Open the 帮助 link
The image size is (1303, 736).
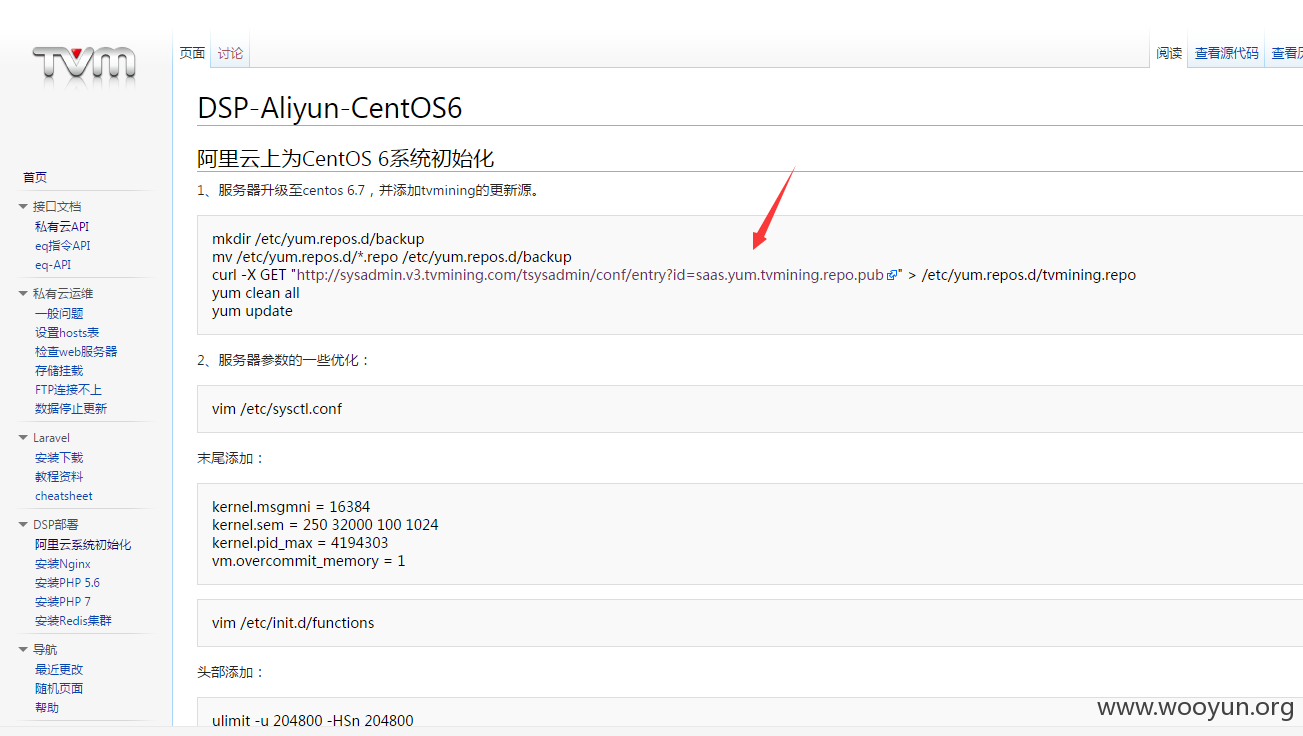point(47,708)
